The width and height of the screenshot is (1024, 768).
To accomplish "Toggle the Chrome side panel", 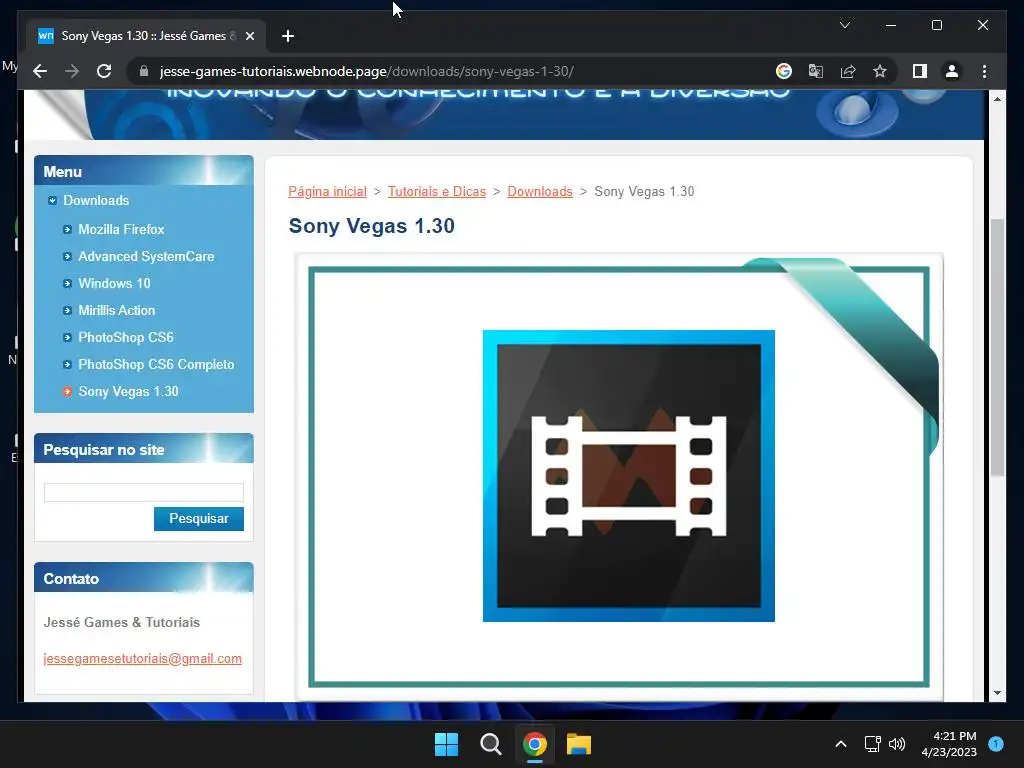I will [x=920, y=71].
